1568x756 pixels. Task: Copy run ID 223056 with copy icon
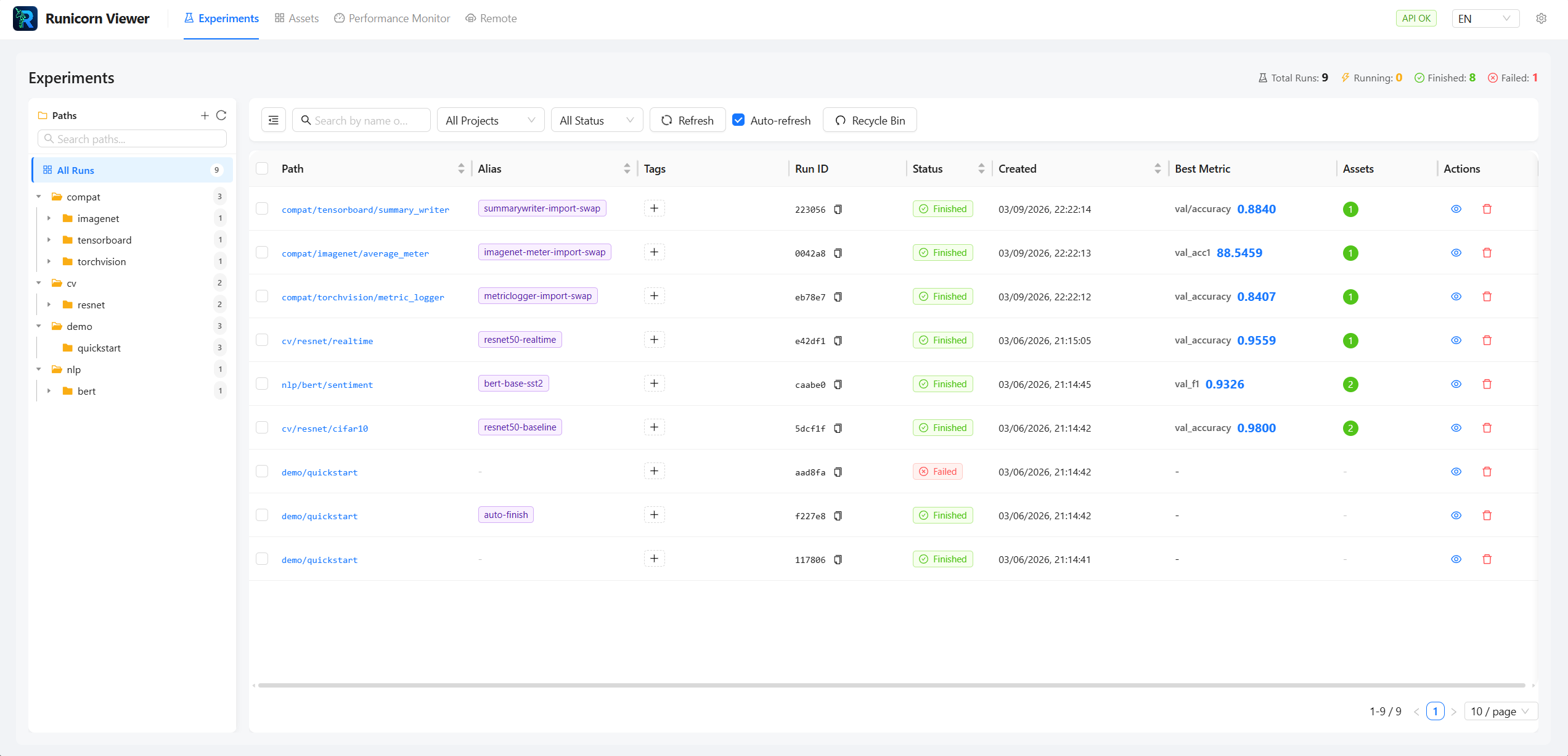838,210
